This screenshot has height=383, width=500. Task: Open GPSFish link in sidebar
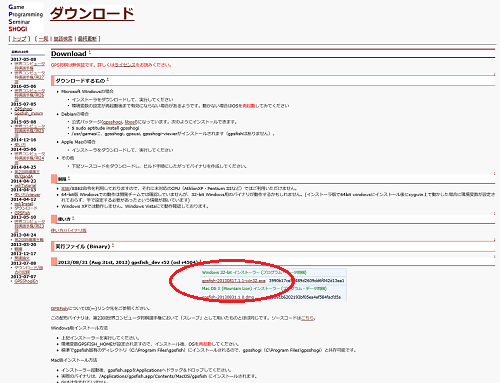click(x=22, y=213)
